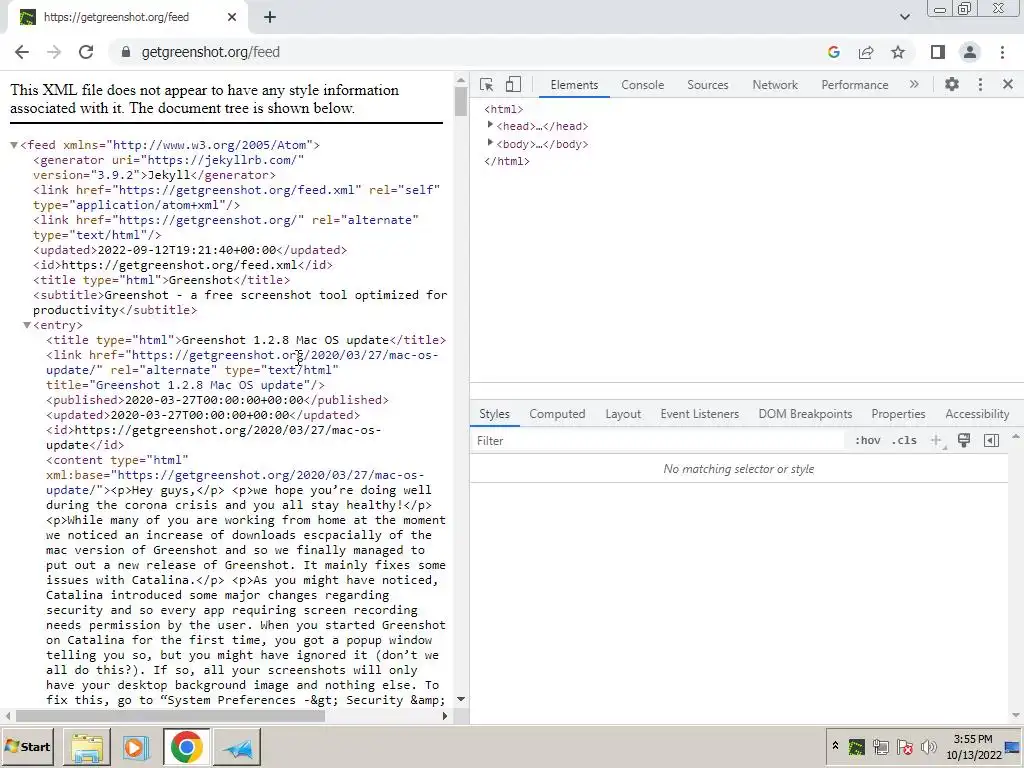Expand the head node in Elements
Viewport: 1024px width, 768px height.
point(490,125)
